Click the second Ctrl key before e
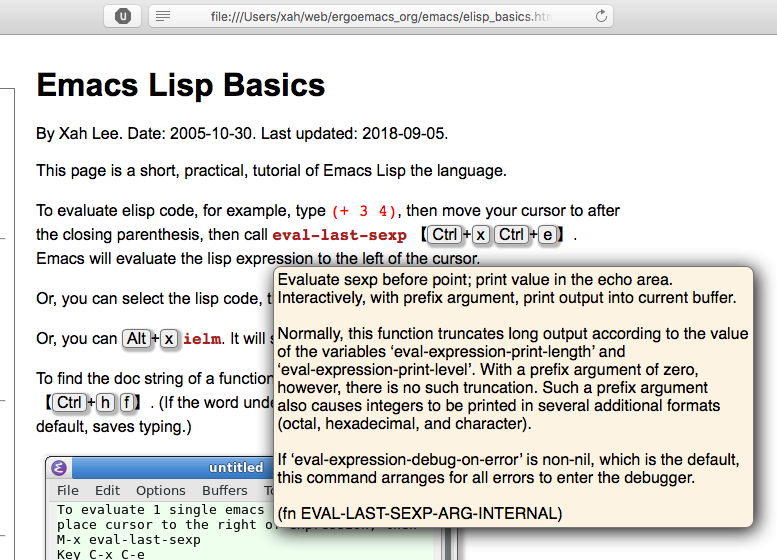The image size is (777, 560). (x=511, y=234)
